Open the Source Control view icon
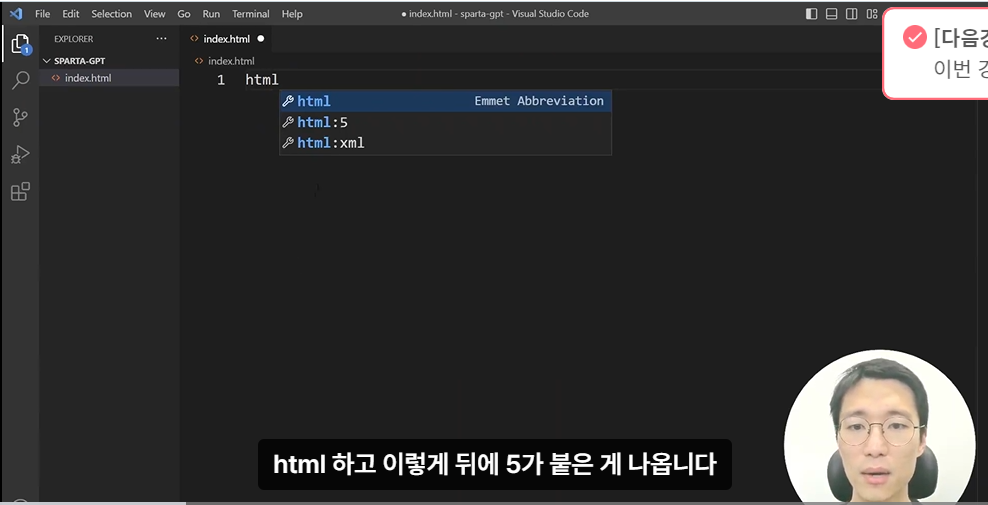 [x=20, y=117]
